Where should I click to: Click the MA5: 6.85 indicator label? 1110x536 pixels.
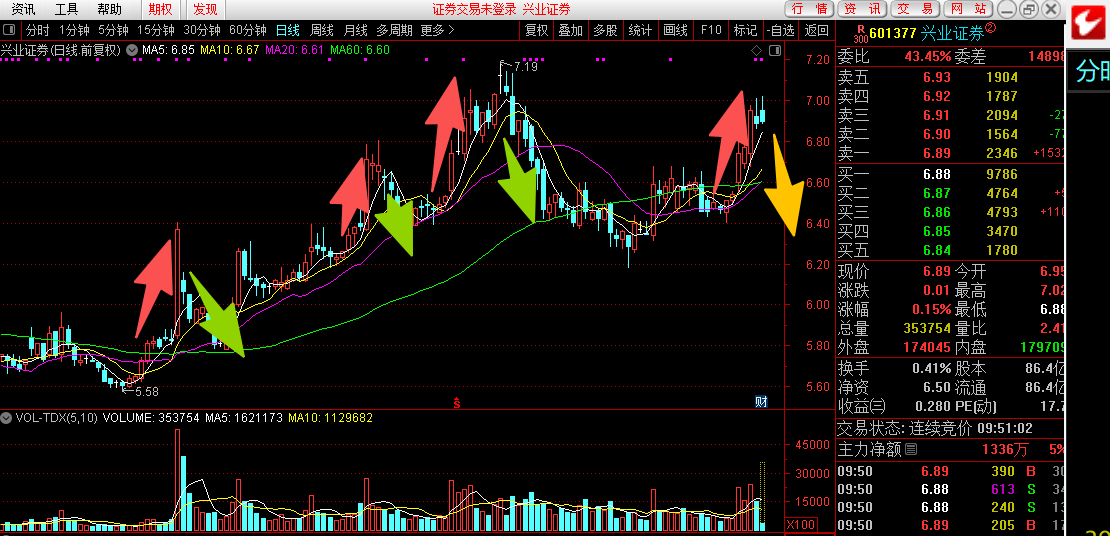(x=168, y=50)
